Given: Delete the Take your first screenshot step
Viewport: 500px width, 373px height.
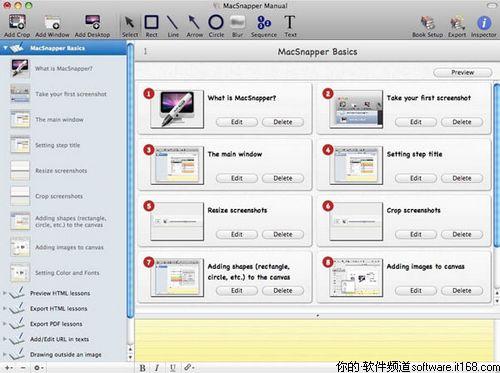Looking at the screenshot, I should pyautogui.click(x=462, y=122).
